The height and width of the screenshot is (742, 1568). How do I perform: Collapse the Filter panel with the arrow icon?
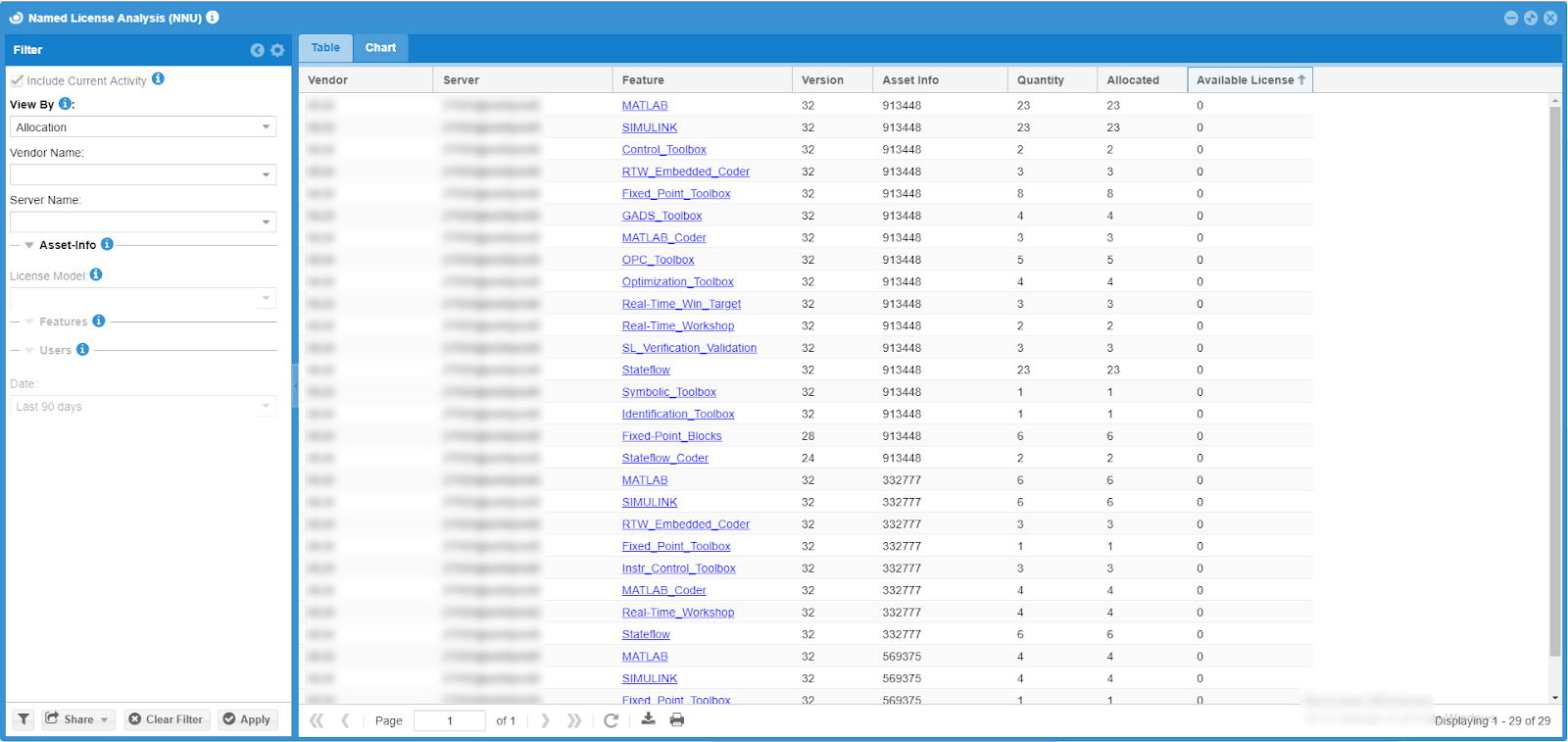(257, 50)
